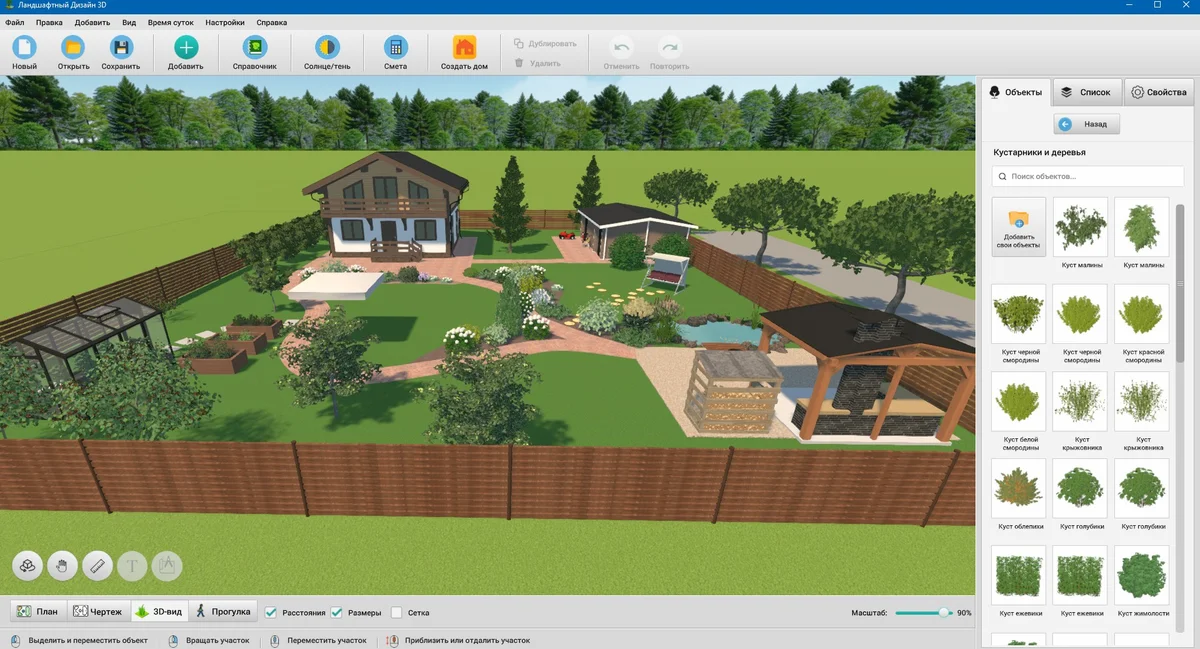Image resolution: width=1200 pixels, height=649 pixels.
Task: Launch the Создать дом house builder
Action: pyautogui.click(x=464, y=53)
